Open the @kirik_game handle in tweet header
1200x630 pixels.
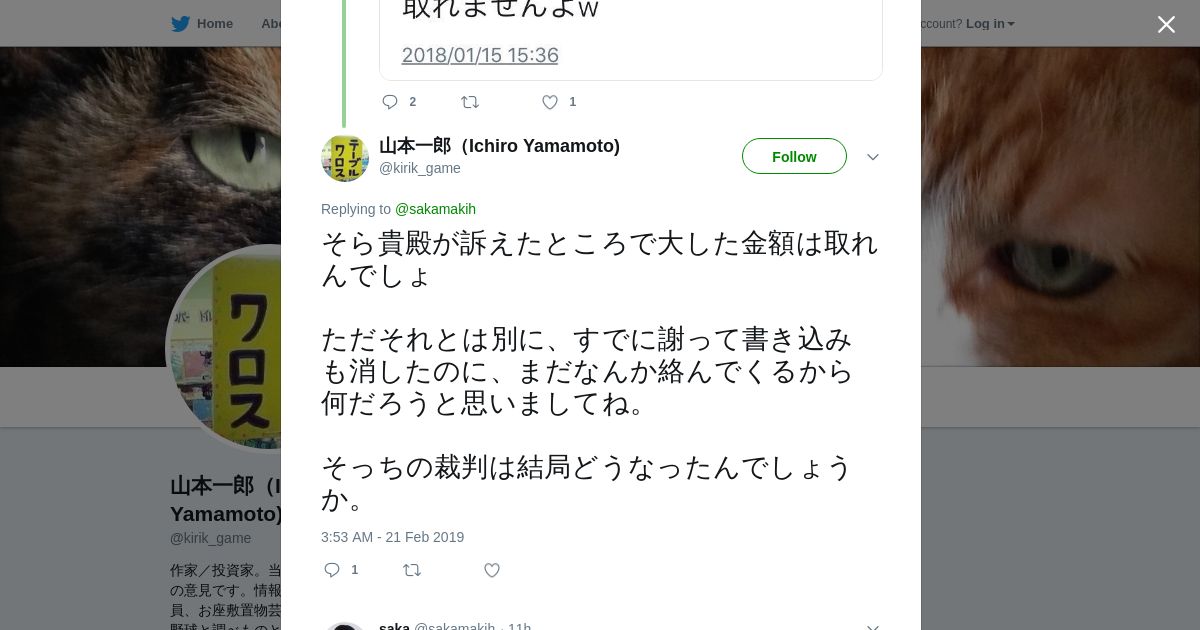point(419,168)
